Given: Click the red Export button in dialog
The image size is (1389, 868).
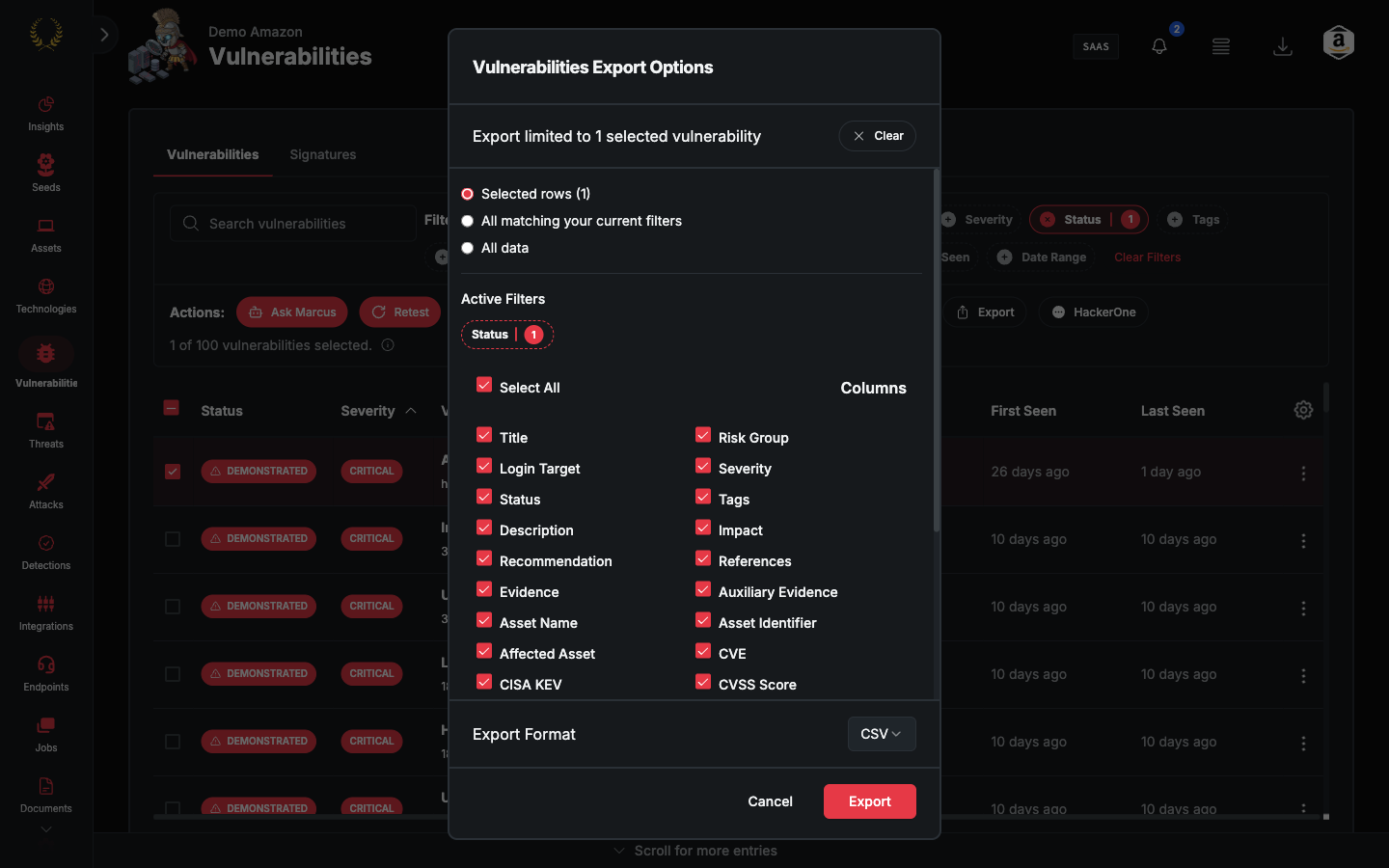Looking at the screenshot, I should (869, 801).
